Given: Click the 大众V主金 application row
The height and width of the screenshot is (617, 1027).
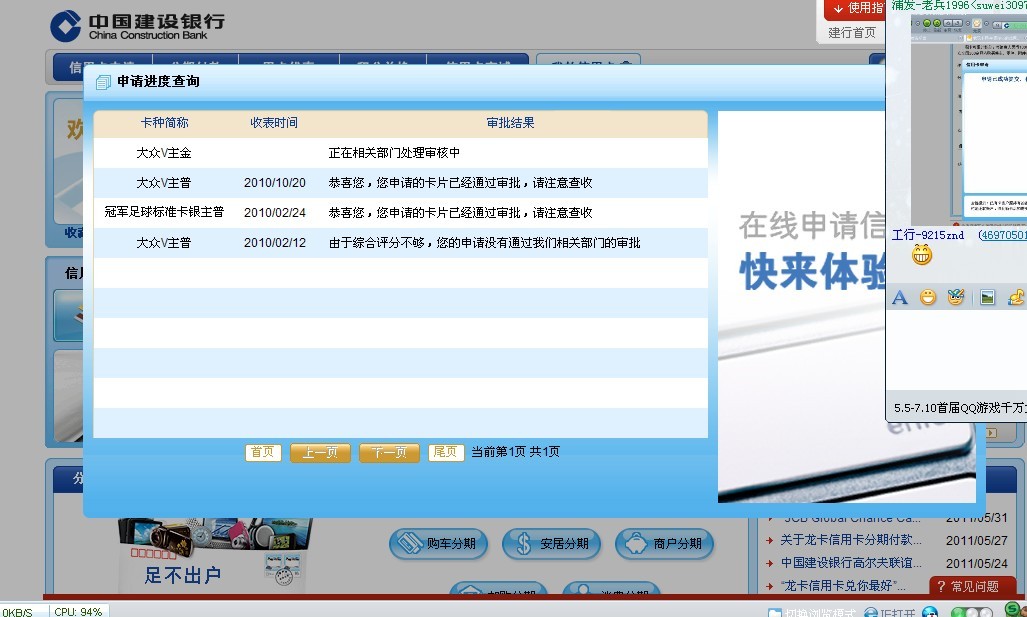Looking at the screenshot, I should pos(164,153).
